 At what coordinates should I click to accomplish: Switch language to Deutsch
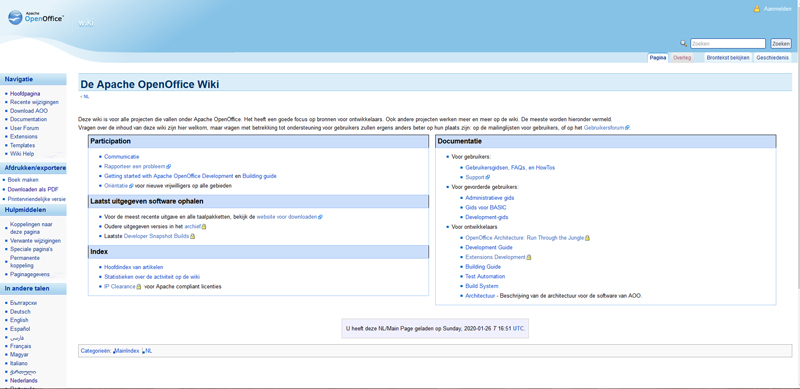click(x=20, y=311)
